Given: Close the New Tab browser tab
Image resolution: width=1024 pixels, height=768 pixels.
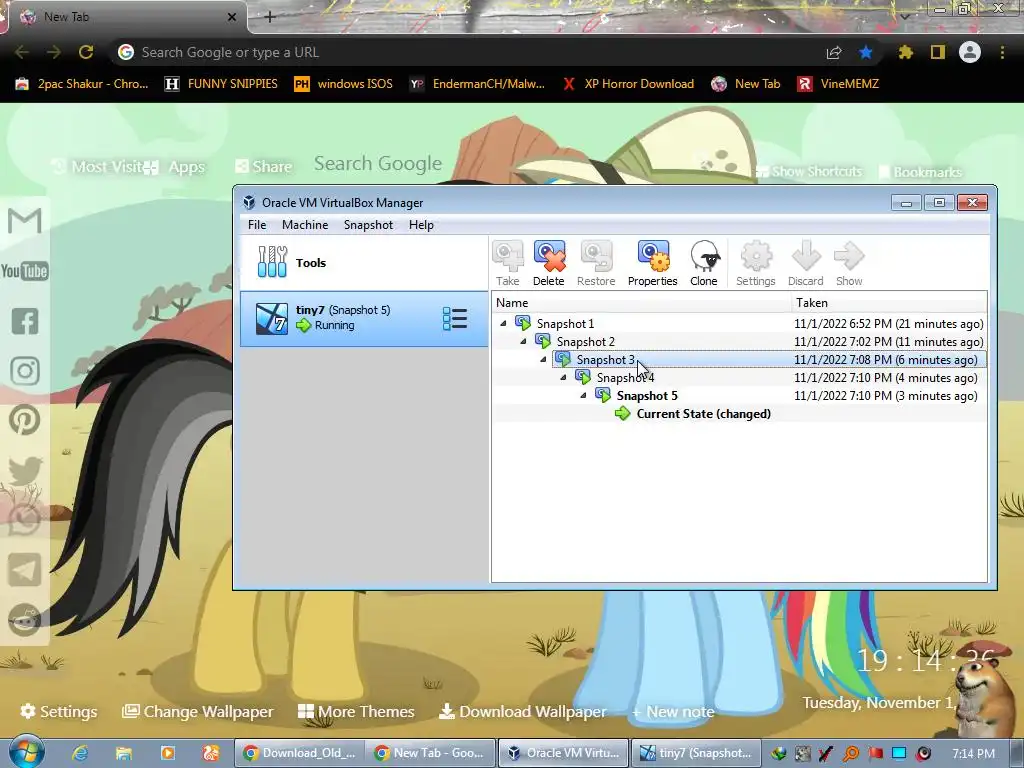Looking at the screenshot, I should [231, 17].
